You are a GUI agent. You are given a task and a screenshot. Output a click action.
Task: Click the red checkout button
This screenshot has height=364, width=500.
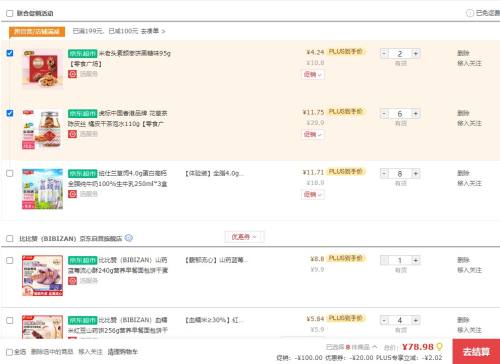476,351
